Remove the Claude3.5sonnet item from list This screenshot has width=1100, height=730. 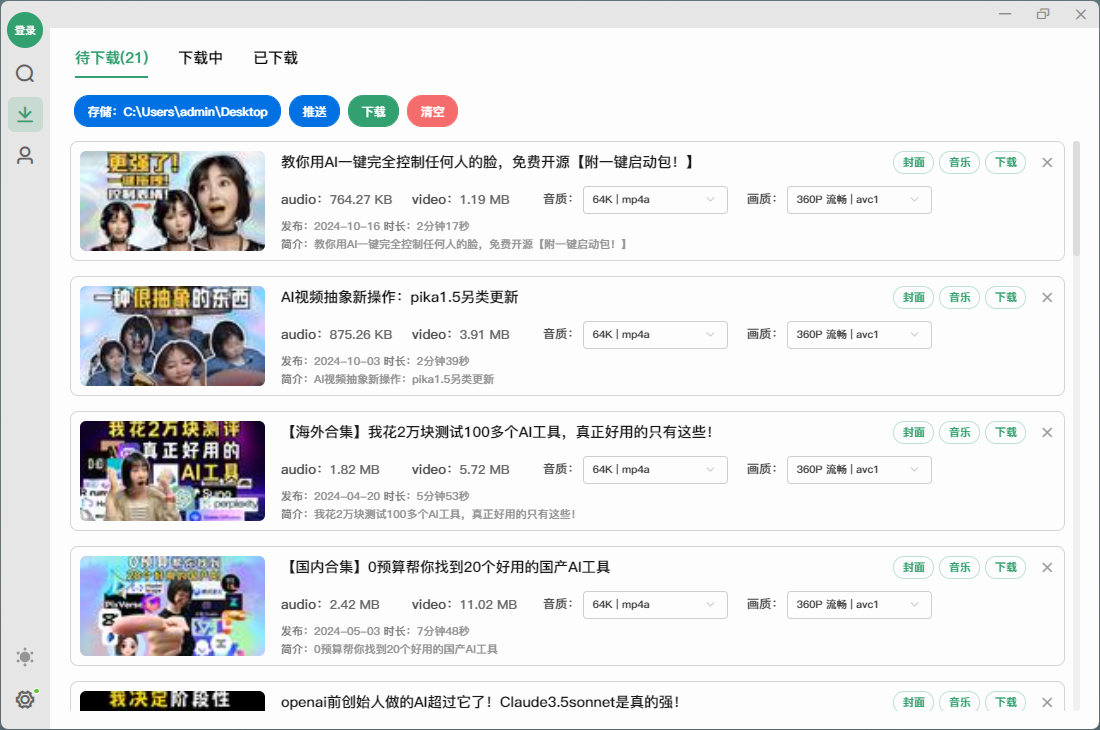[x=1047, y=702]
